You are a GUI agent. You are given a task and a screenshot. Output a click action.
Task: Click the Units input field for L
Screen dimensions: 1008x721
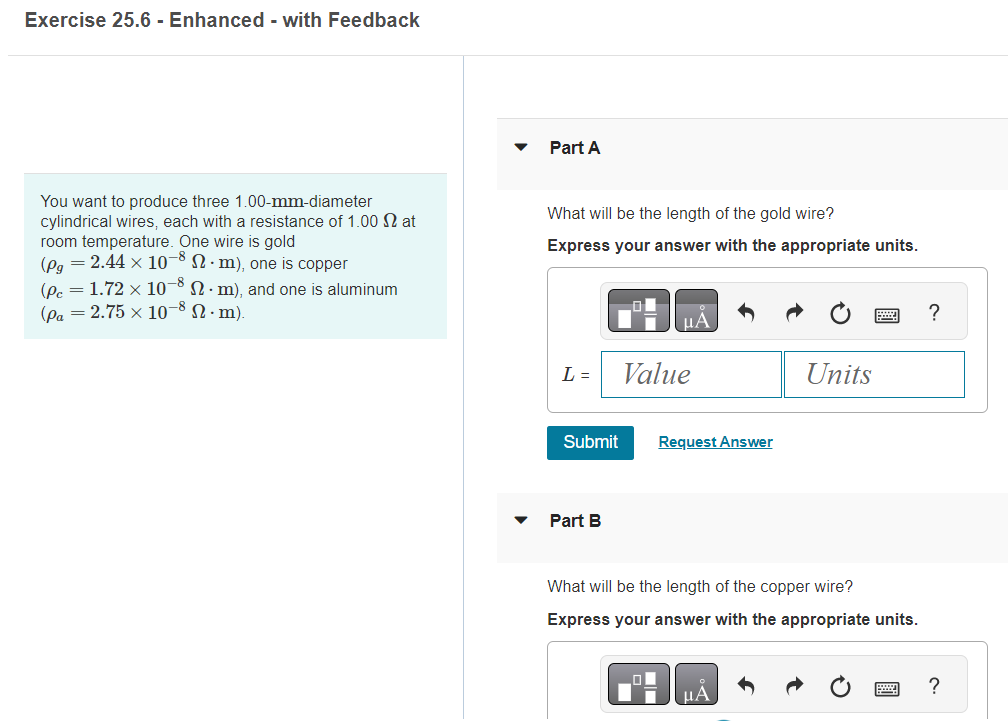(x=874, y=375)
